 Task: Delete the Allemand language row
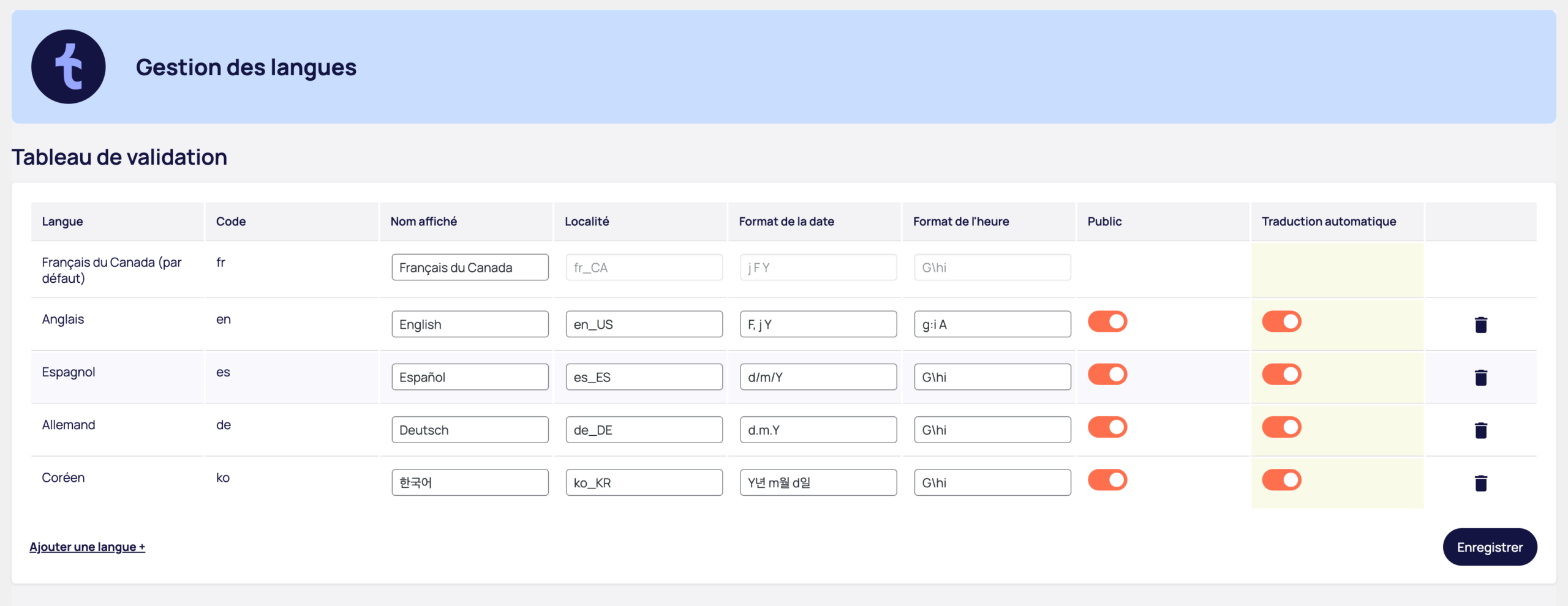coord(1482,430)
